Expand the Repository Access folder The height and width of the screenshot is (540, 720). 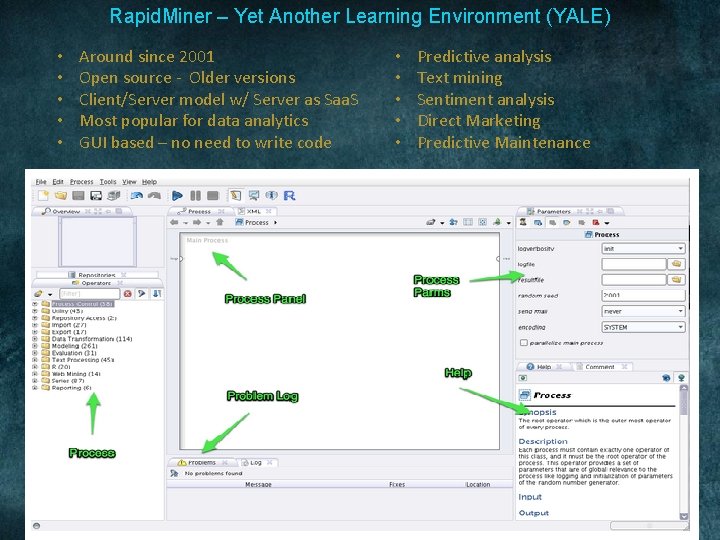coord(35,318)
